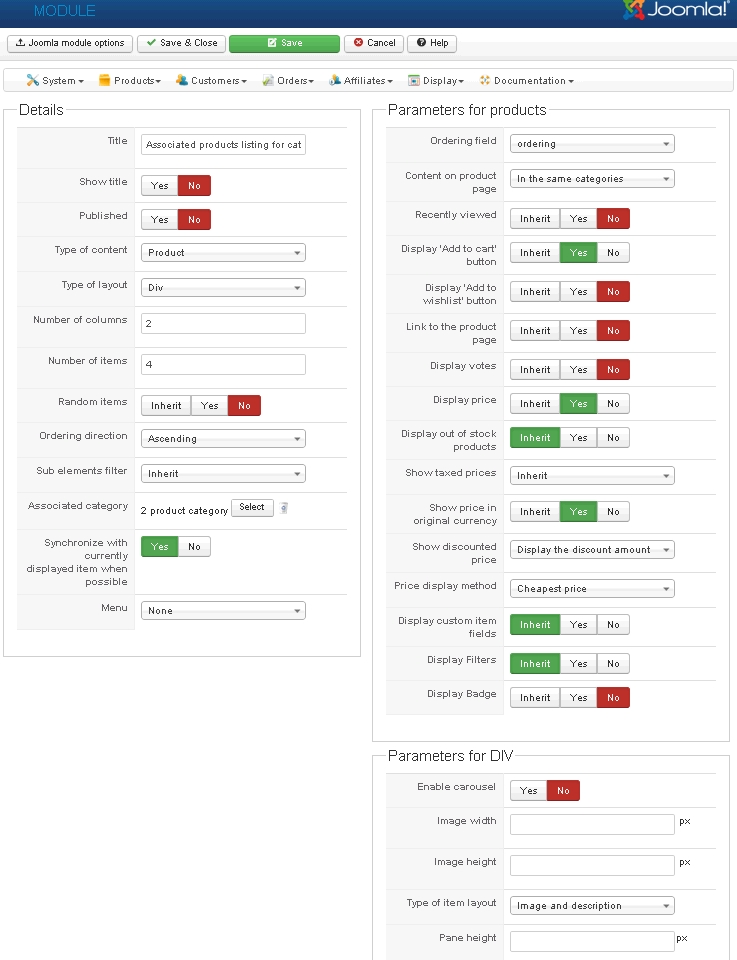Screen dimensions: 737x960
Task: Enable carousel by choosing Yes
Action: [x=528, y=791]
